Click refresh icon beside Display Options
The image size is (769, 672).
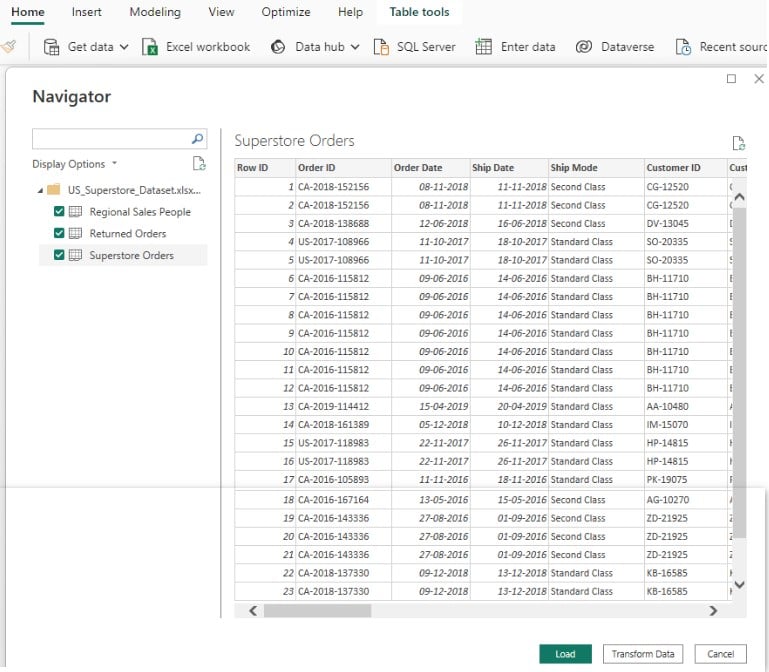coord(199,163)
